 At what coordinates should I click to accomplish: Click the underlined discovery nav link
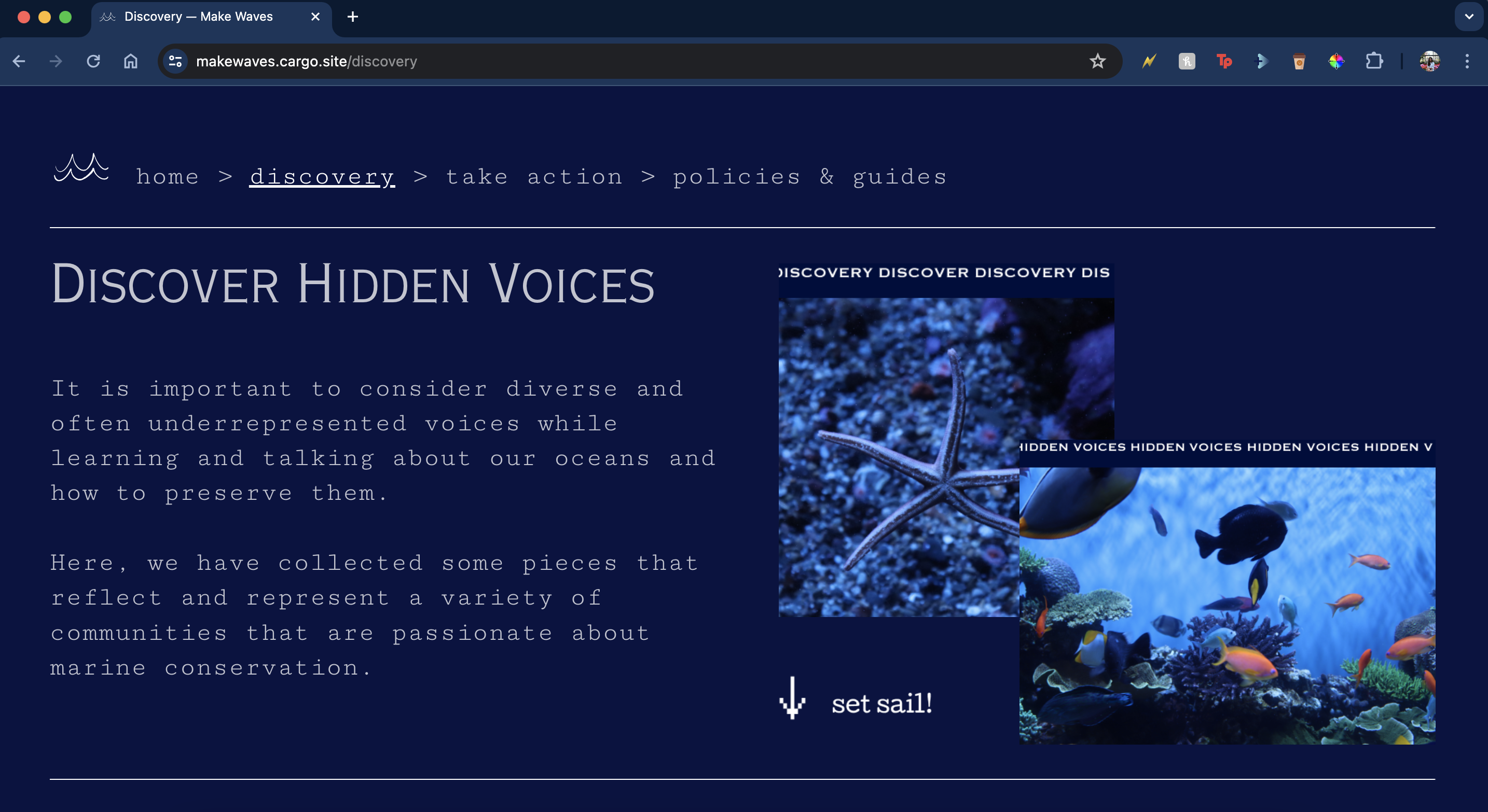(x=322, y=177)
